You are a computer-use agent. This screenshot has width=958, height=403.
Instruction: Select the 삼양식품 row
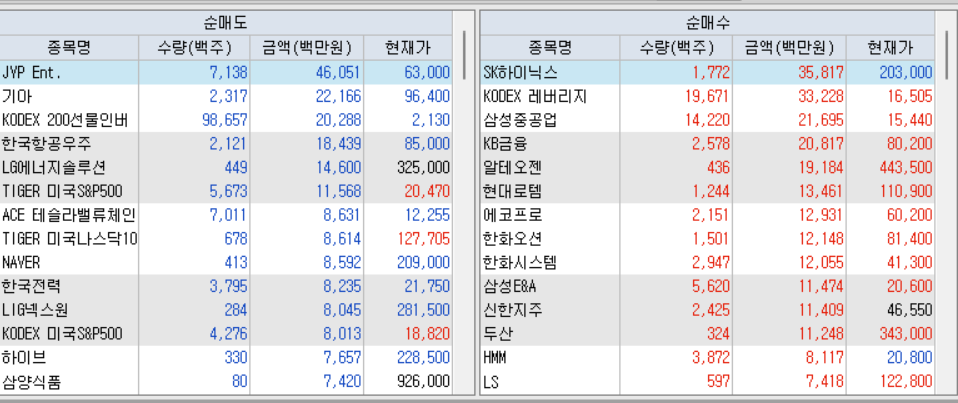pos(226,383)
